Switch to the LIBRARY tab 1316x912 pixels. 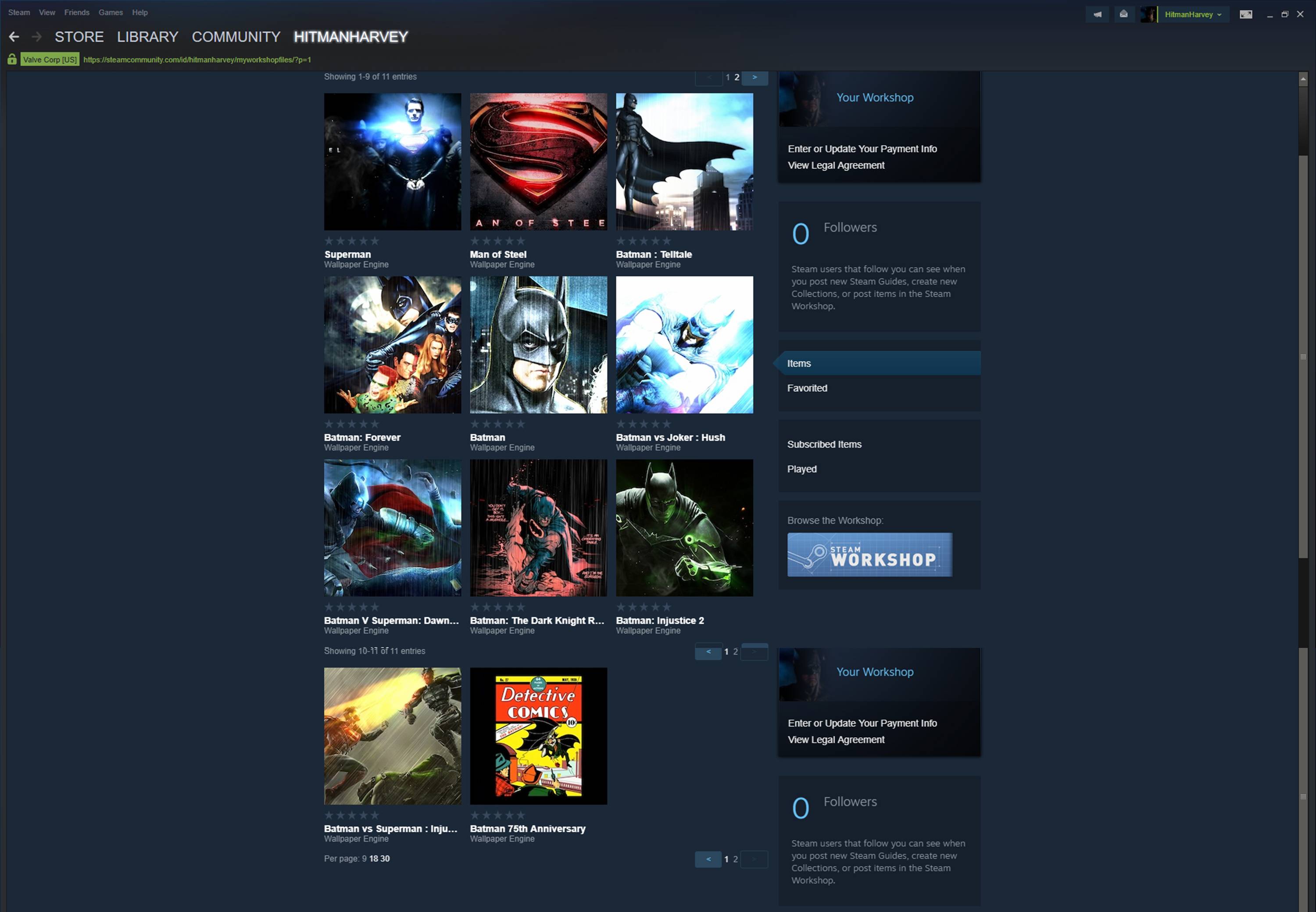(x=147, y=37)
